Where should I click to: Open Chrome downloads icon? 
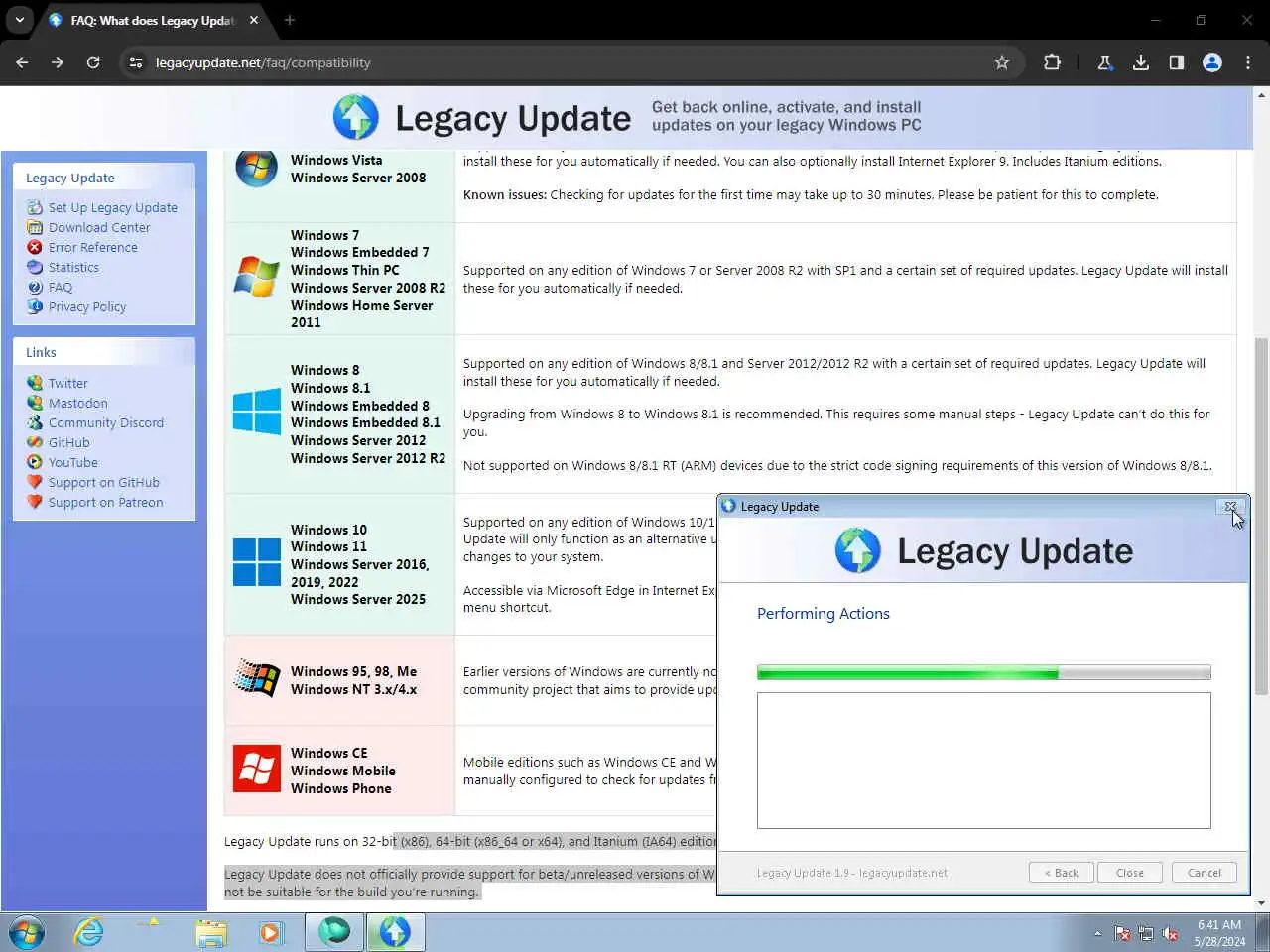(x=1141, y=62)
